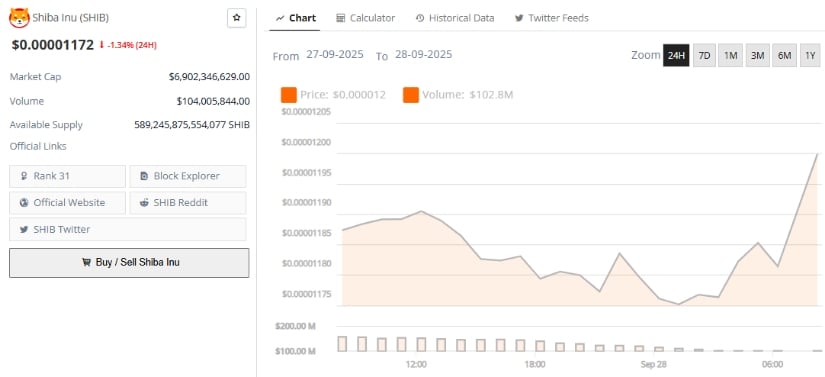825x377 pixels.
Task: Click Buy / Sell Shiba Inu button
Action: click(x=129, y=262)
